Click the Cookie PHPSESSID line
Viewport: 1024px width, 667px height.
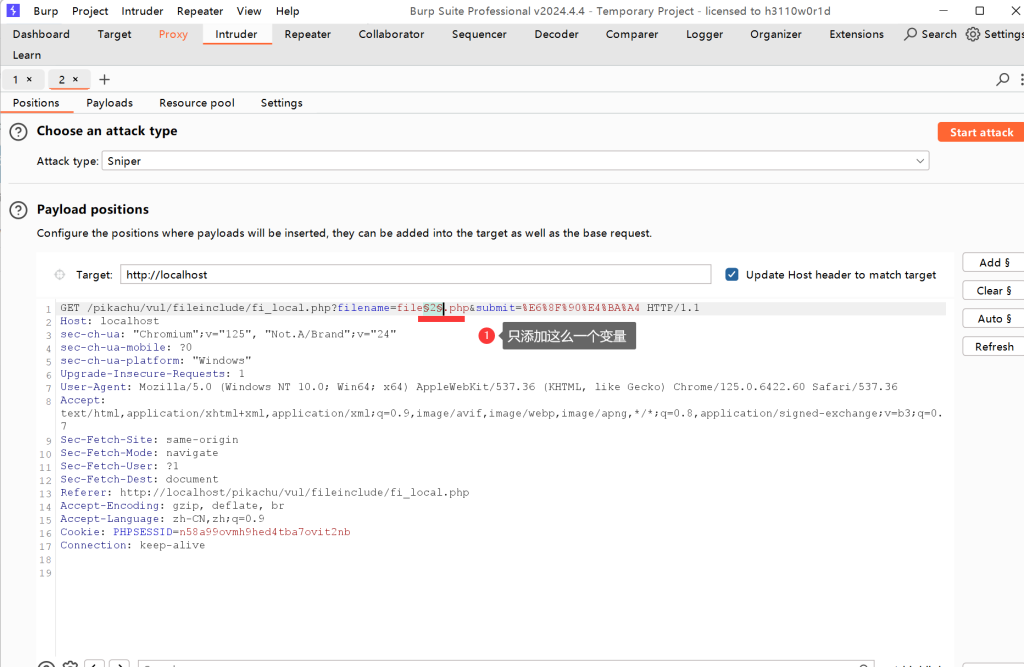[205, 532]
